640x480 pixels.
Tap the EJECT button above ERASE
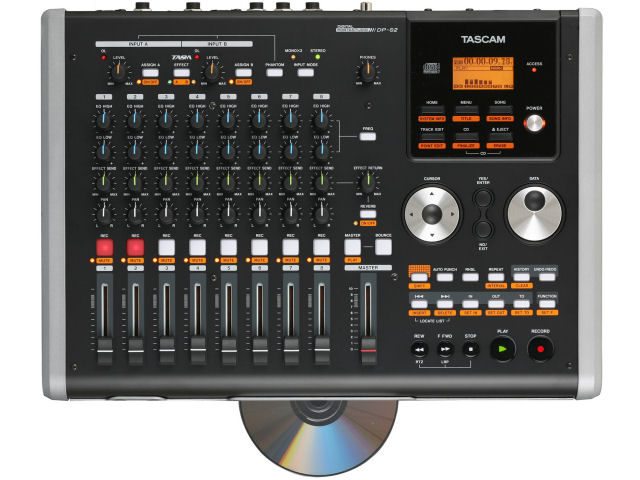click(500, 137)
